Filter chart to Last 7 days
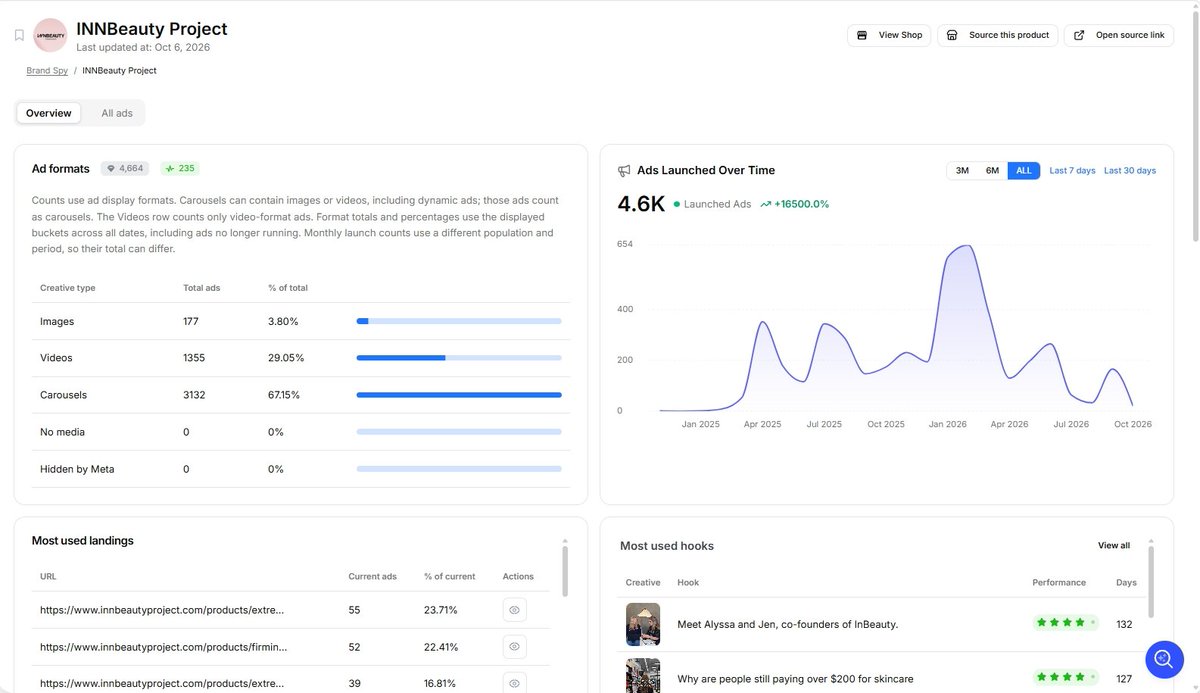The height and width of the screenshot is (693, 1200). (x=1072, y=171)
